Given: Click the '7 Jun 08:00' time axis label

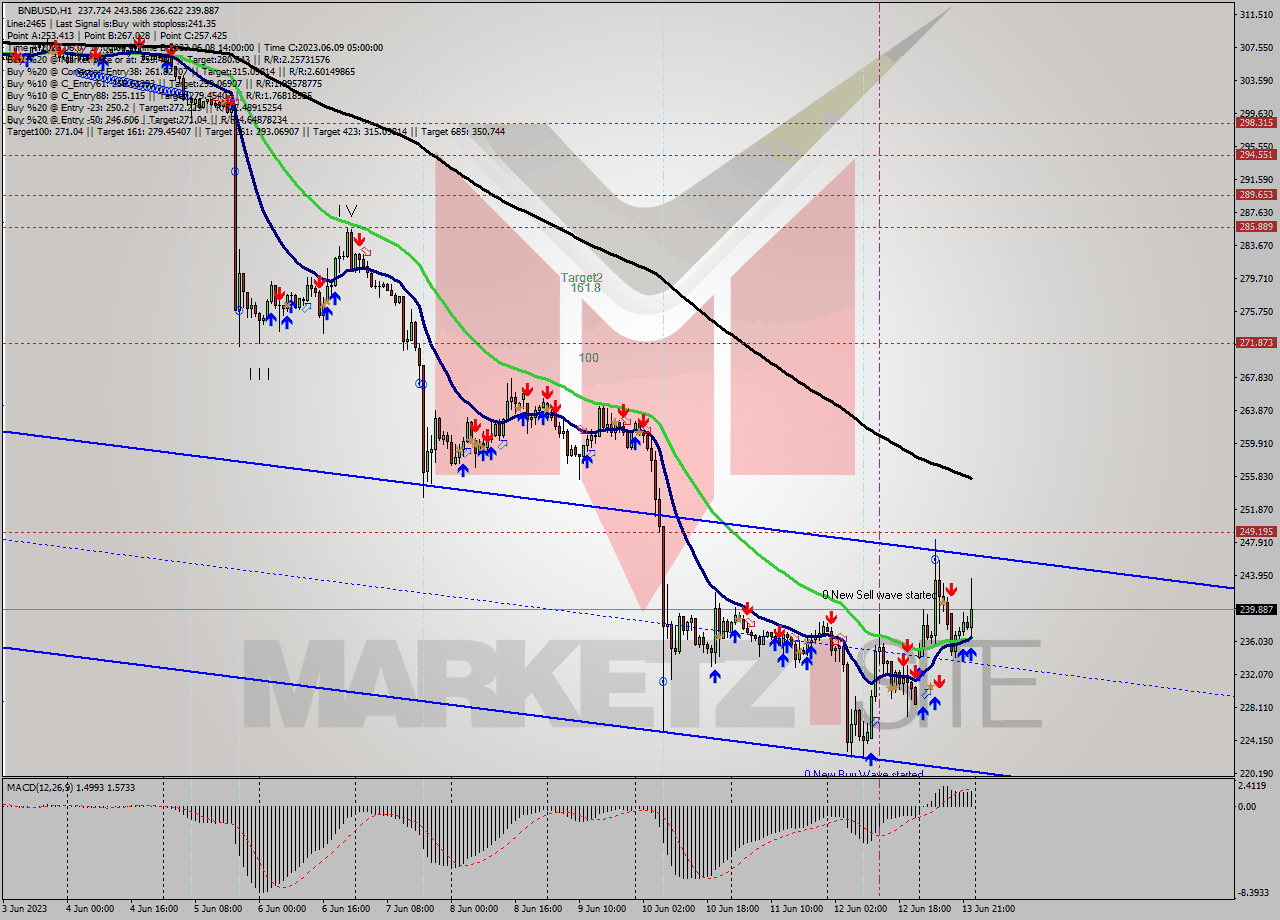Looking at the screenshot, I should point(410,909).
